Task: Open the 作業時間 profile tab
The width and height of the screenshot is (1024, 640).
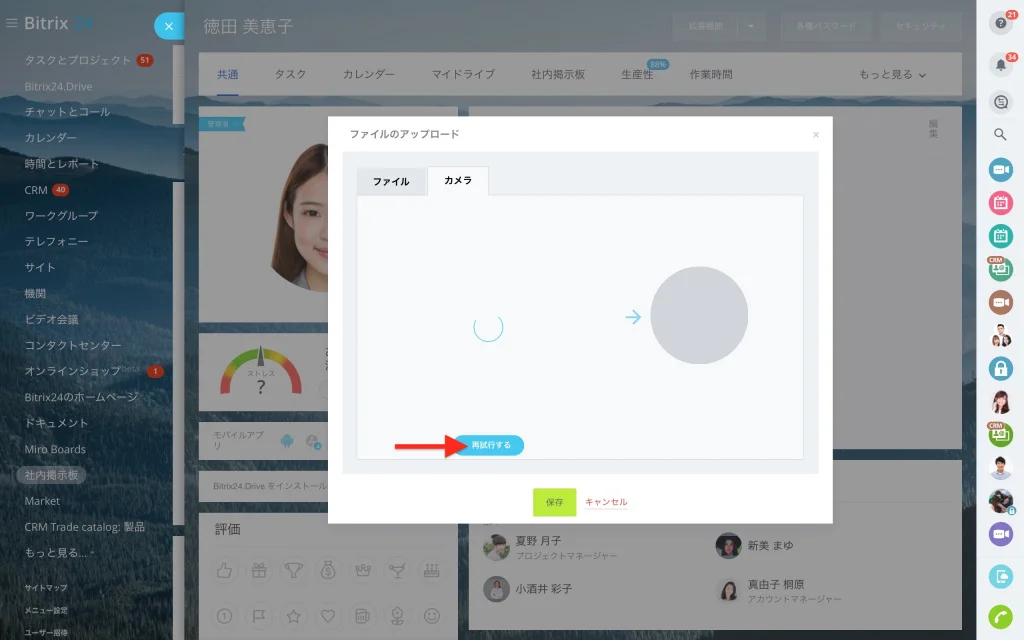Action: [x=711, y=74]
